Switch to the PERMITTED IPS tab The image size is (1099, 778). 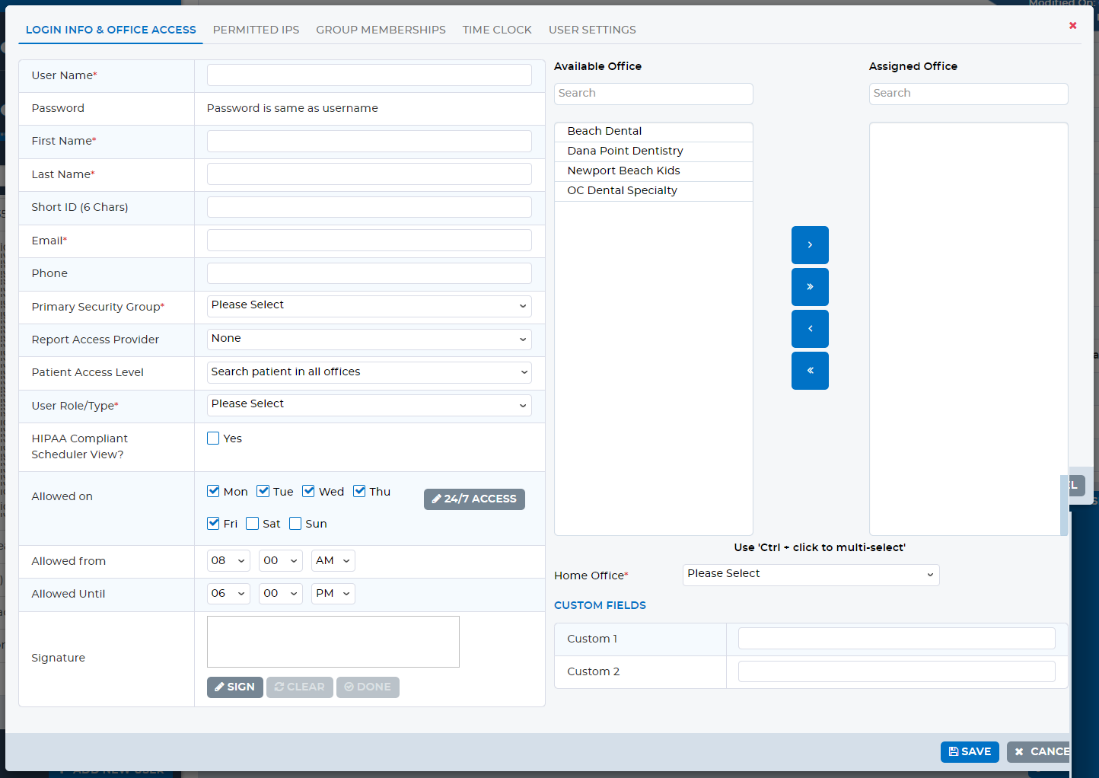tap(256, 30)
